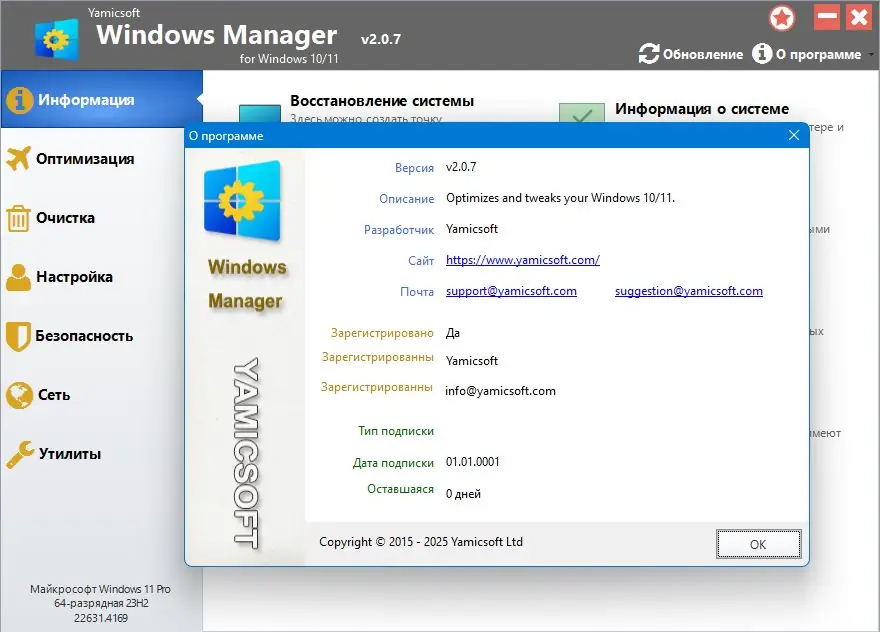Viewport: 880px width, 632px height.
Task: Close the Windows Manager main window
Action: tap(859, 17)
